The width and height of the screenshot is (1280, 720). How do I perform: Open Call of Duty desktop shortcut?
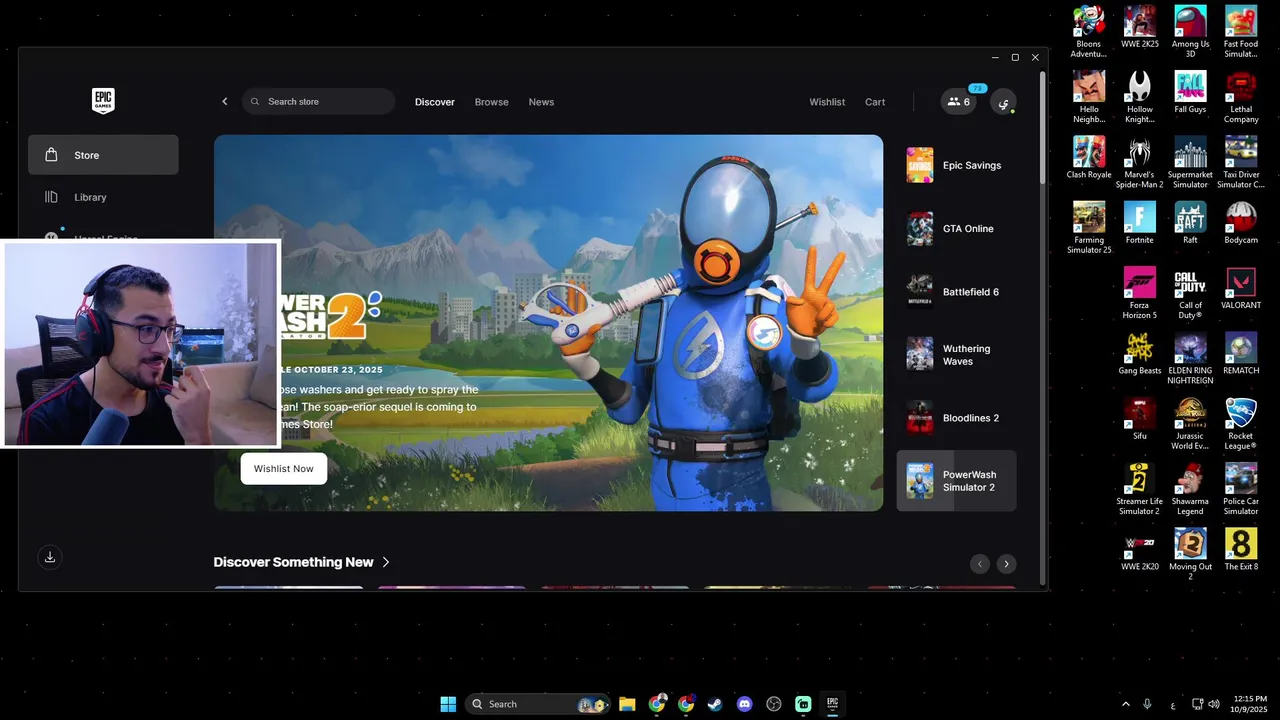pyautogui.click(x=1190, y=293)
